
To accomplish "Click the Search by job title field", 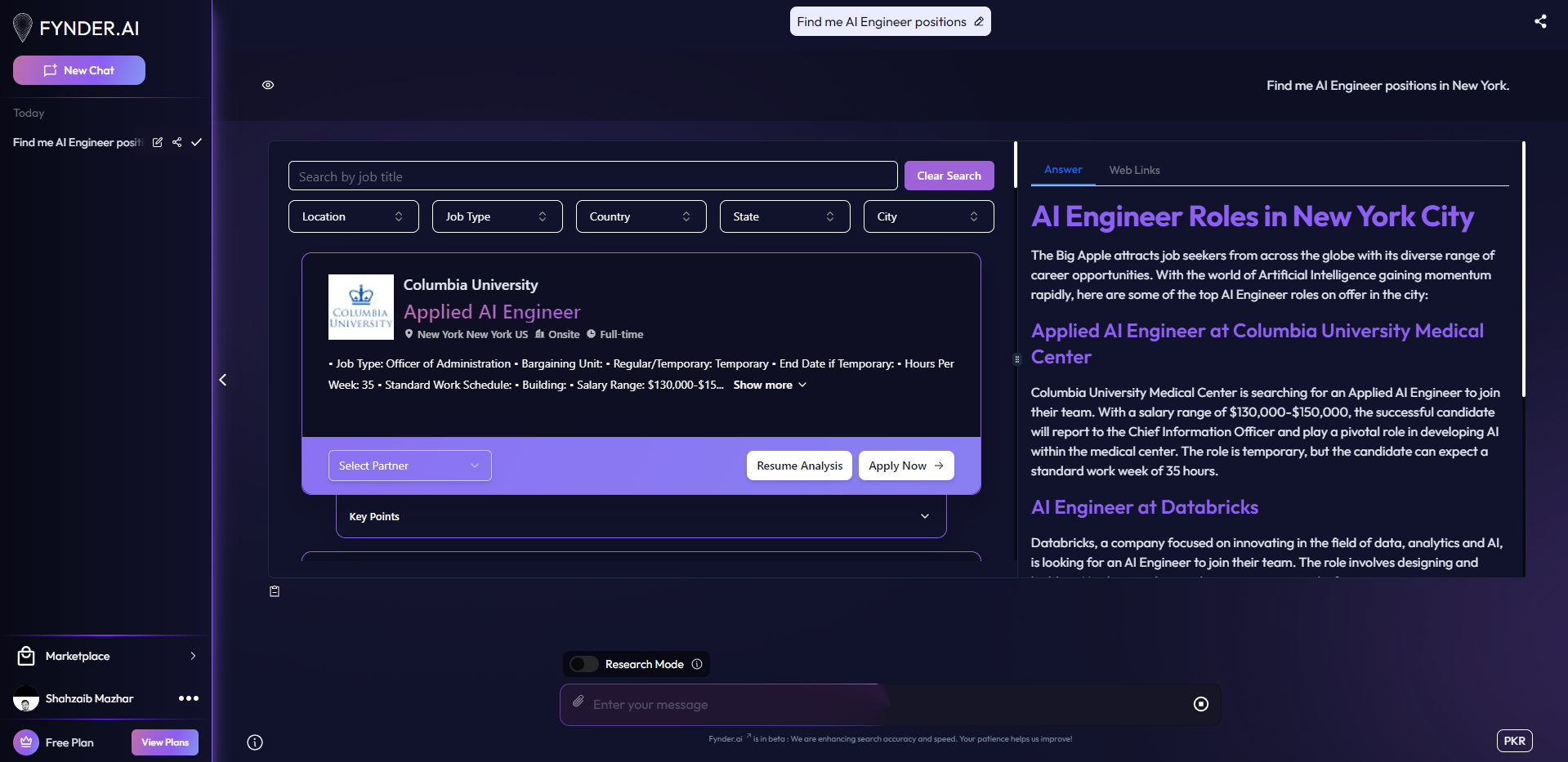I will tap(592, 176).
